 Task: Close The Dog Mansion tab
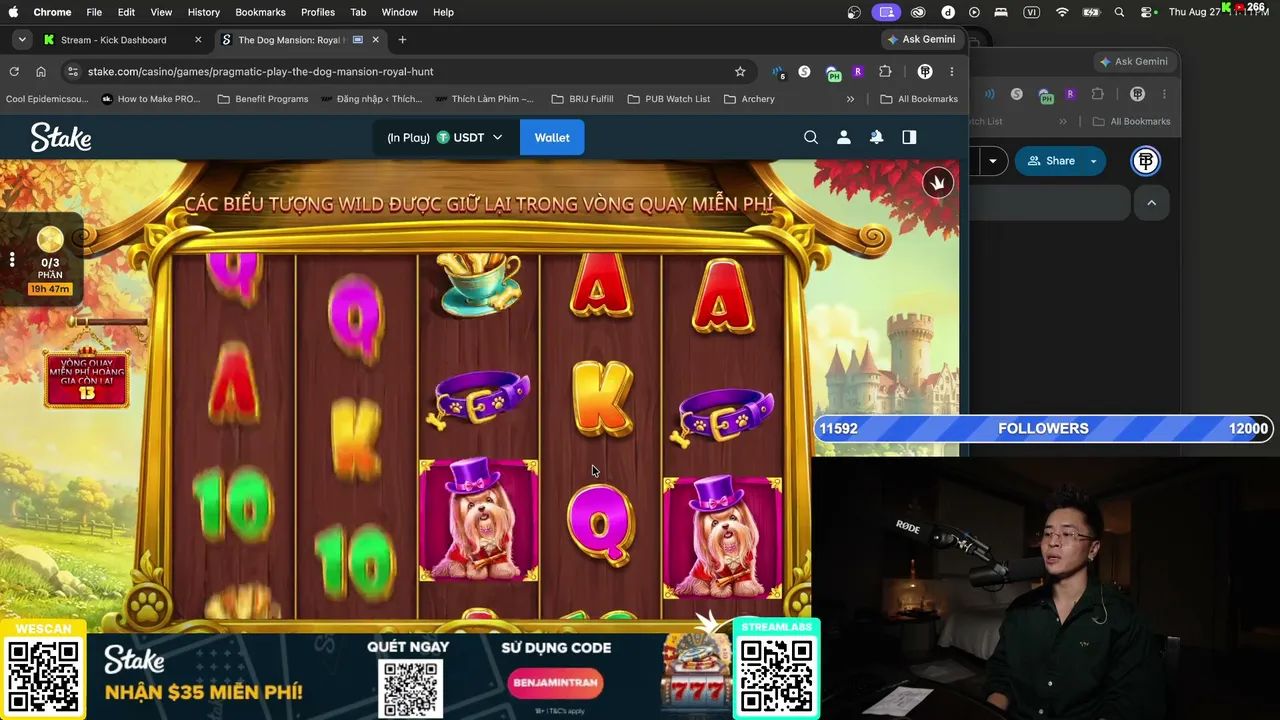pos(376,40)
